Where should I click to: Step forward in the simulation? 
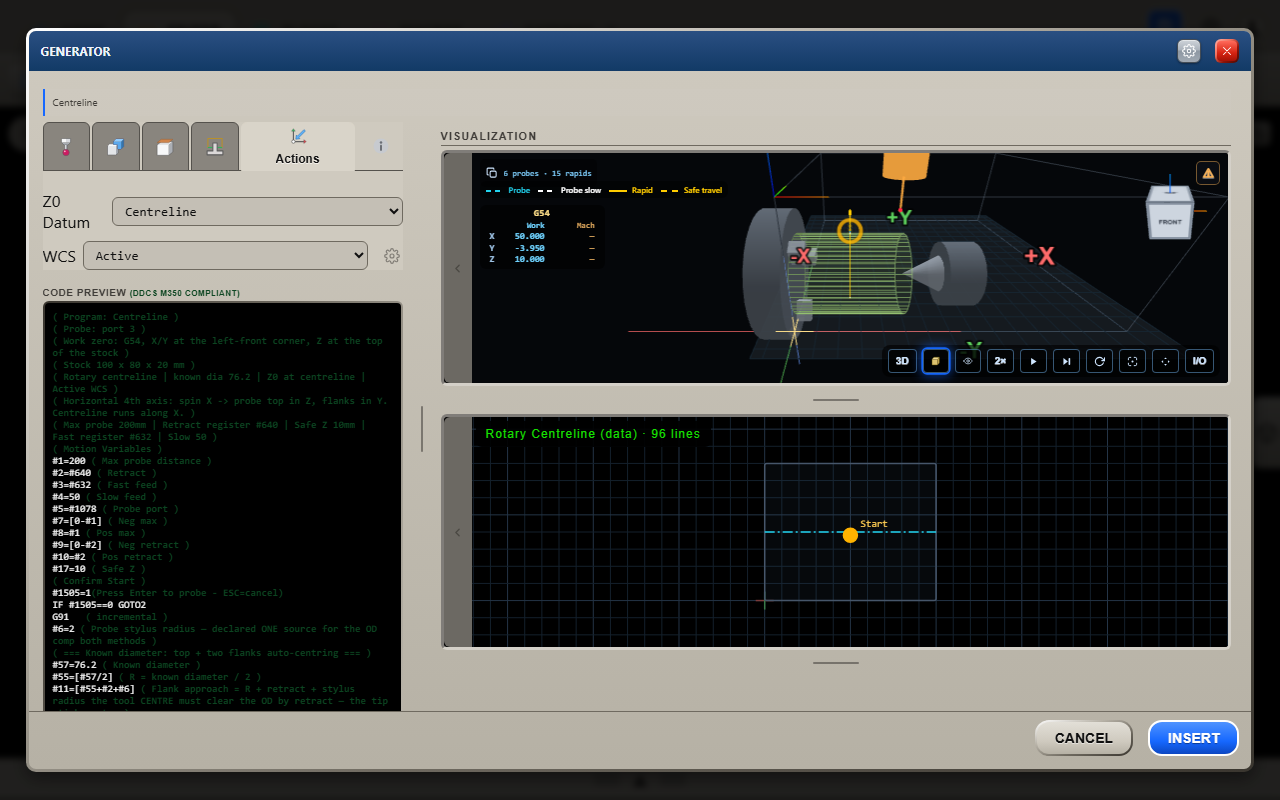click(x=1066, y=361)
